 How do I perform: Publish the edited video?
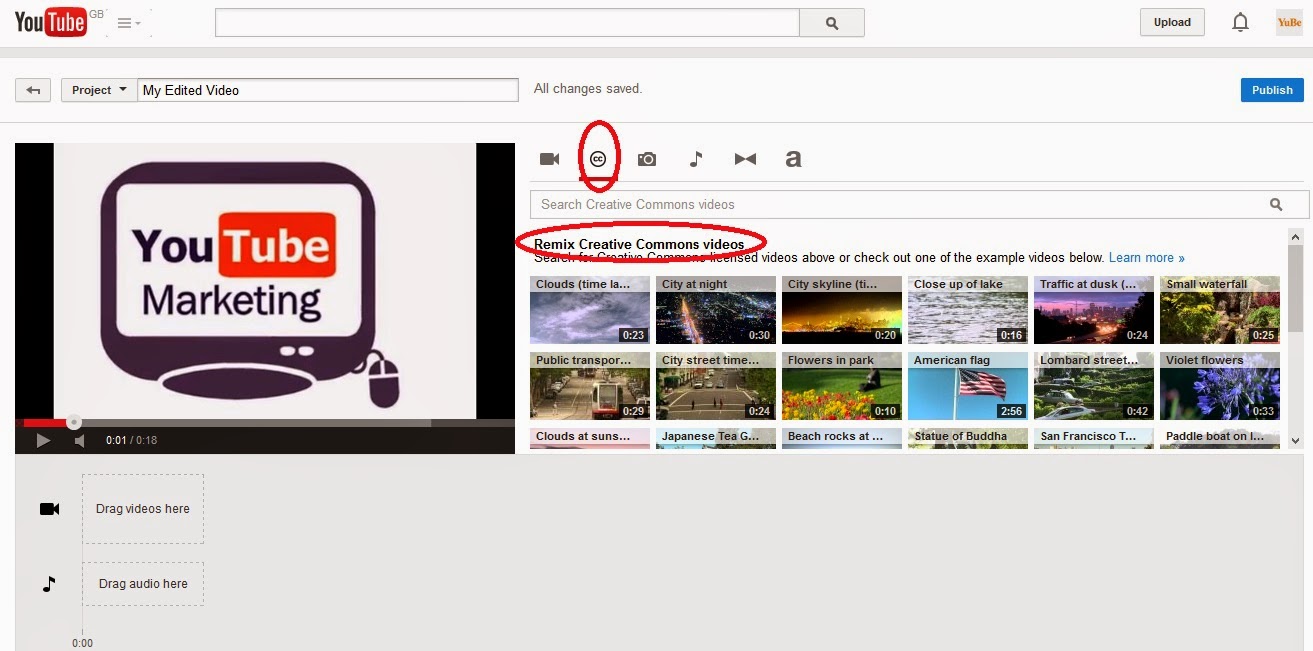point(1272,90)
